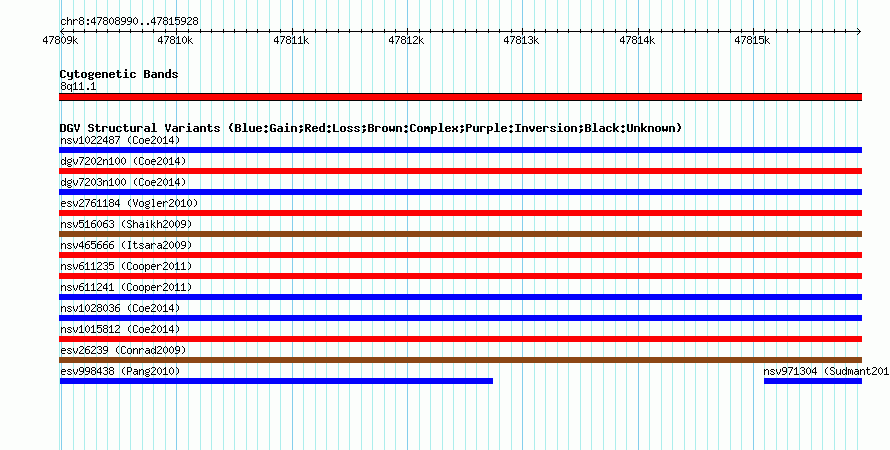Click the 47809k ruler position
Image resolution: width=890 pixels, height=450 pixels.
[x=60, y=40]
